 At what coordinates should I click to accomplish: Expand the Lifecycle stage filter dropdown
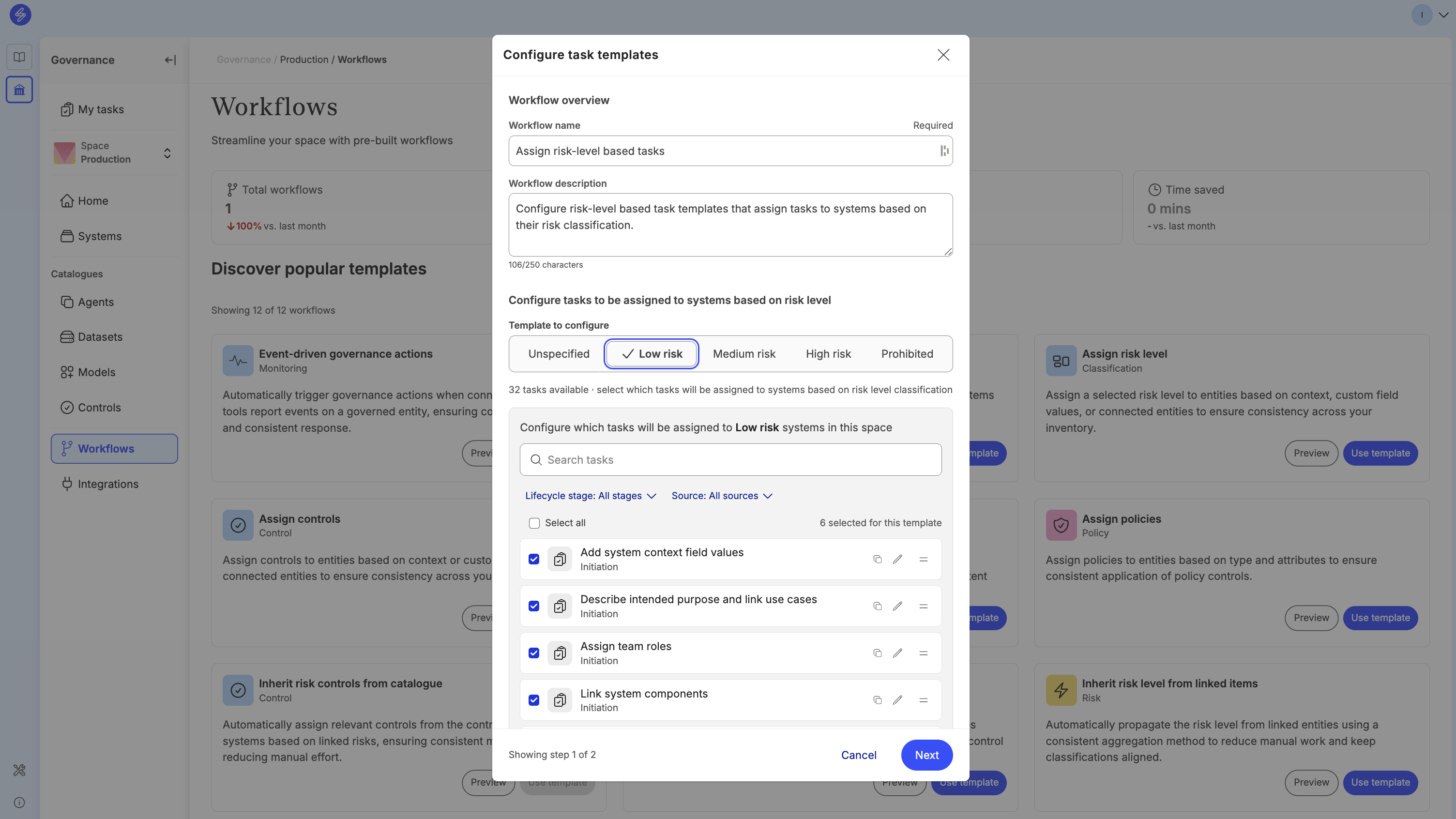(x=591, y=496)
